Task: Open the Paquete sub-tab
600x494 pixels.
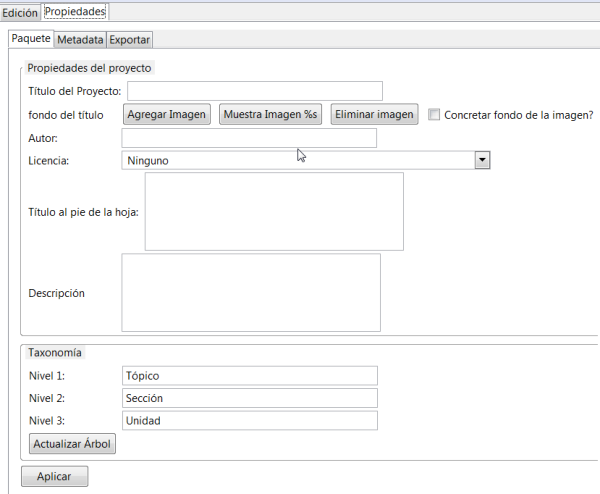Action: pos(31,39)
